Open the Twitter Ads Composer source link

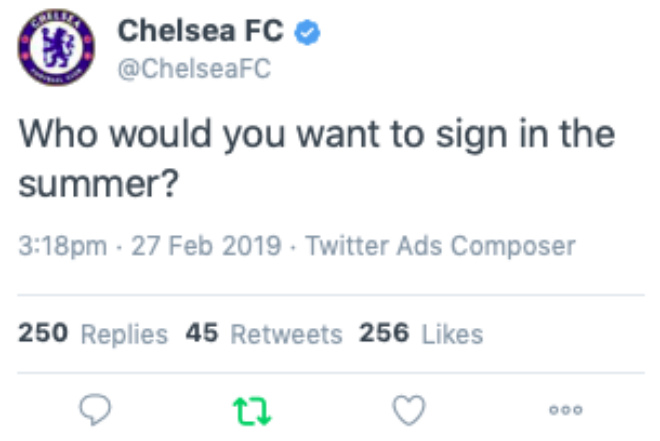(440, 246)
